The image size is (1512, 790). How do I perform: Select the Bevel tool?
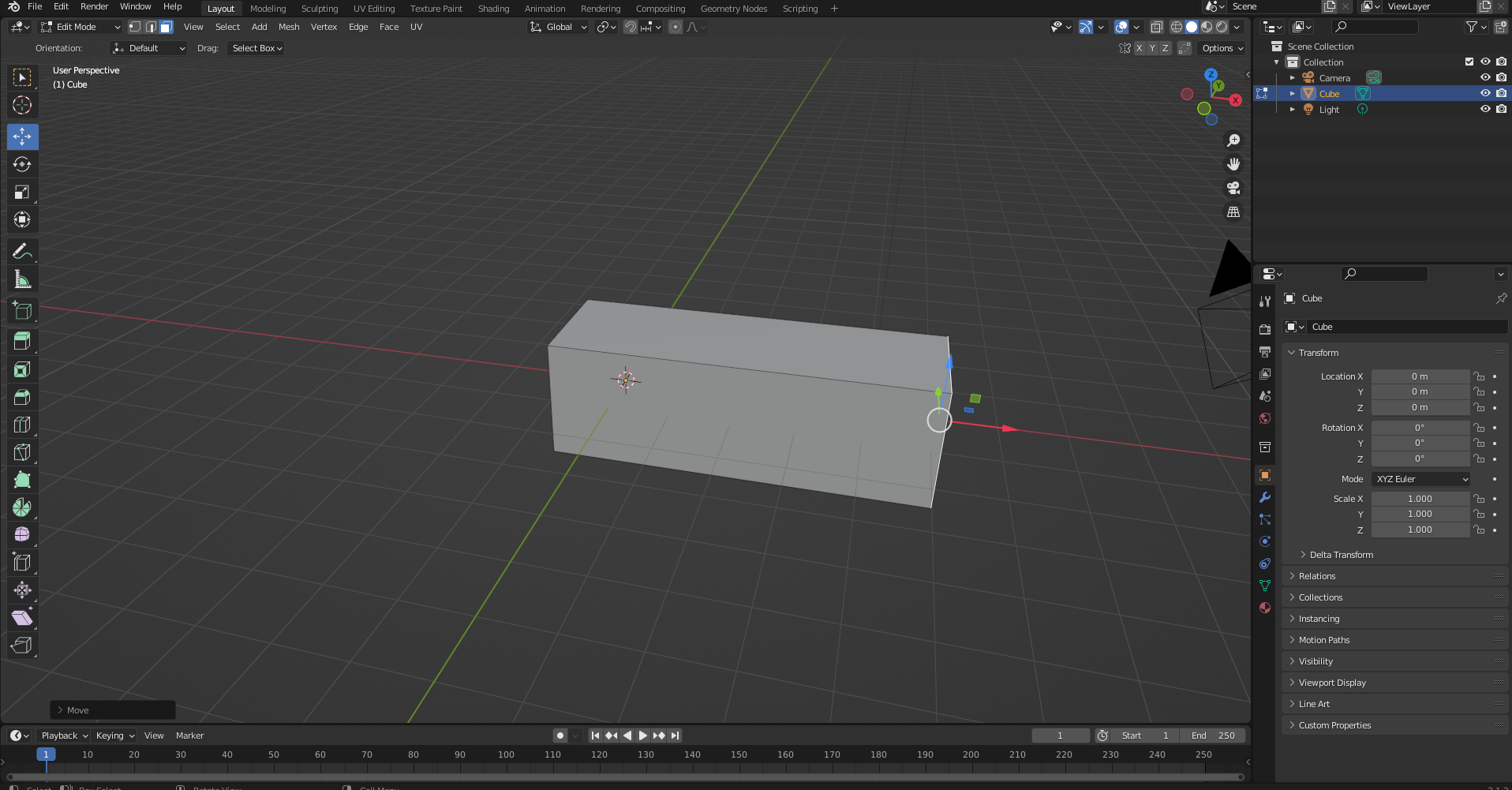pyautogui.click(x=22, y=397)
